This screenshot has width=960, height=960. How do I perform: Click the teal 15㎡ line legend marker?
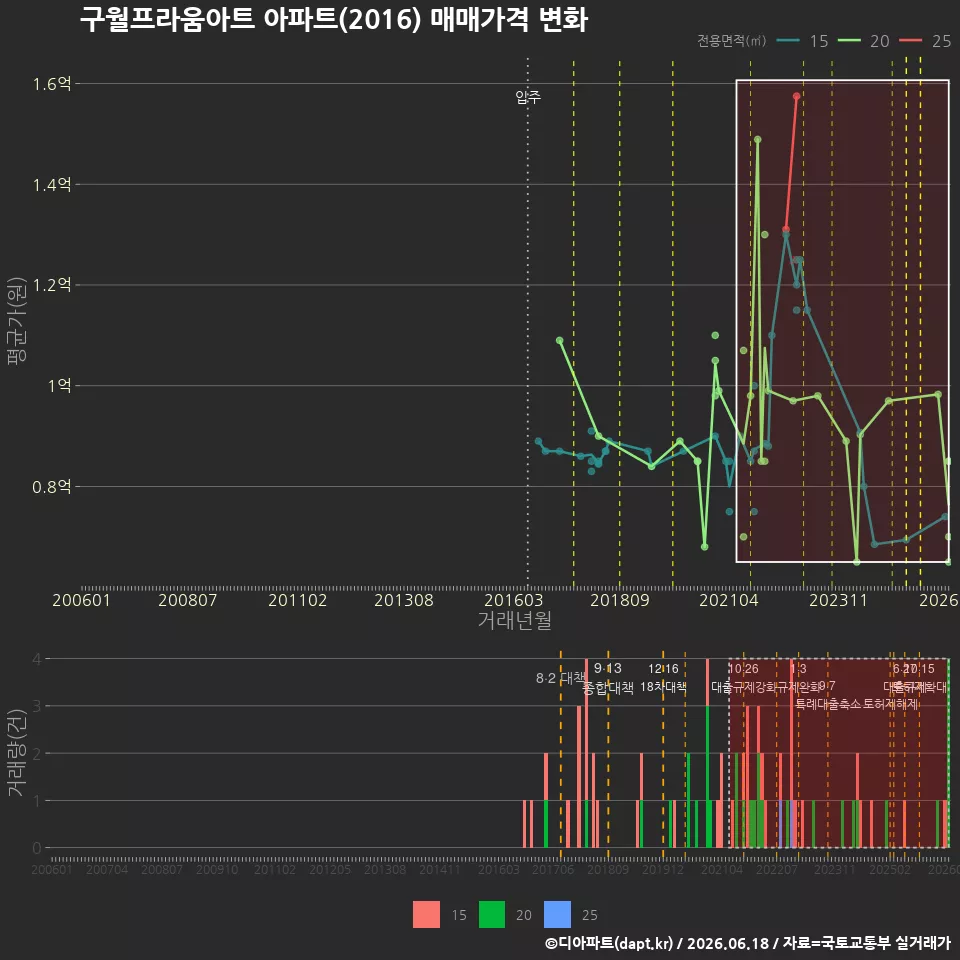tap(788, 41)
